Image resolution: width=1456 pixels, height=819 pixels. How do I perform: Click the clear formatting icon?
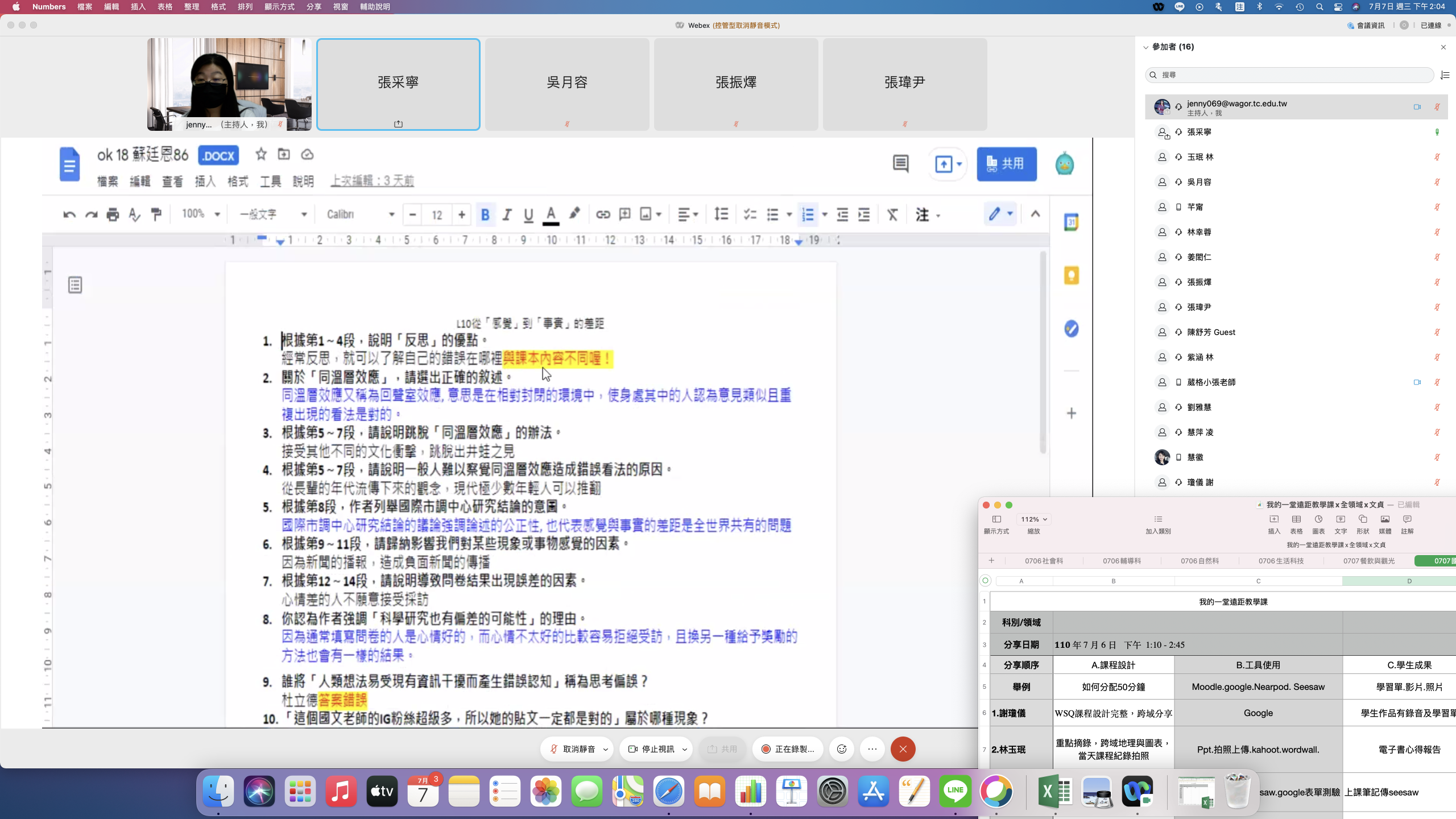892,214
